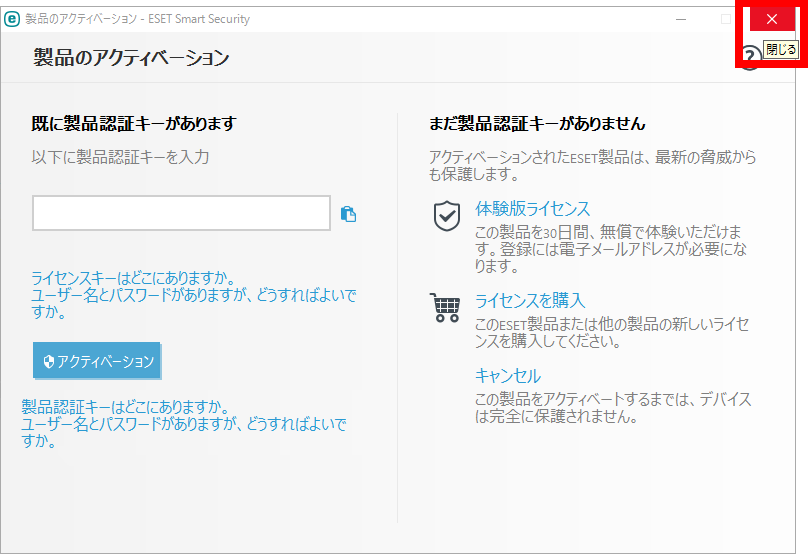Screen dimensions: 808x554
Task: Open lower ユーザー名とパスワードがありますが link
Action: coord(183,432)
